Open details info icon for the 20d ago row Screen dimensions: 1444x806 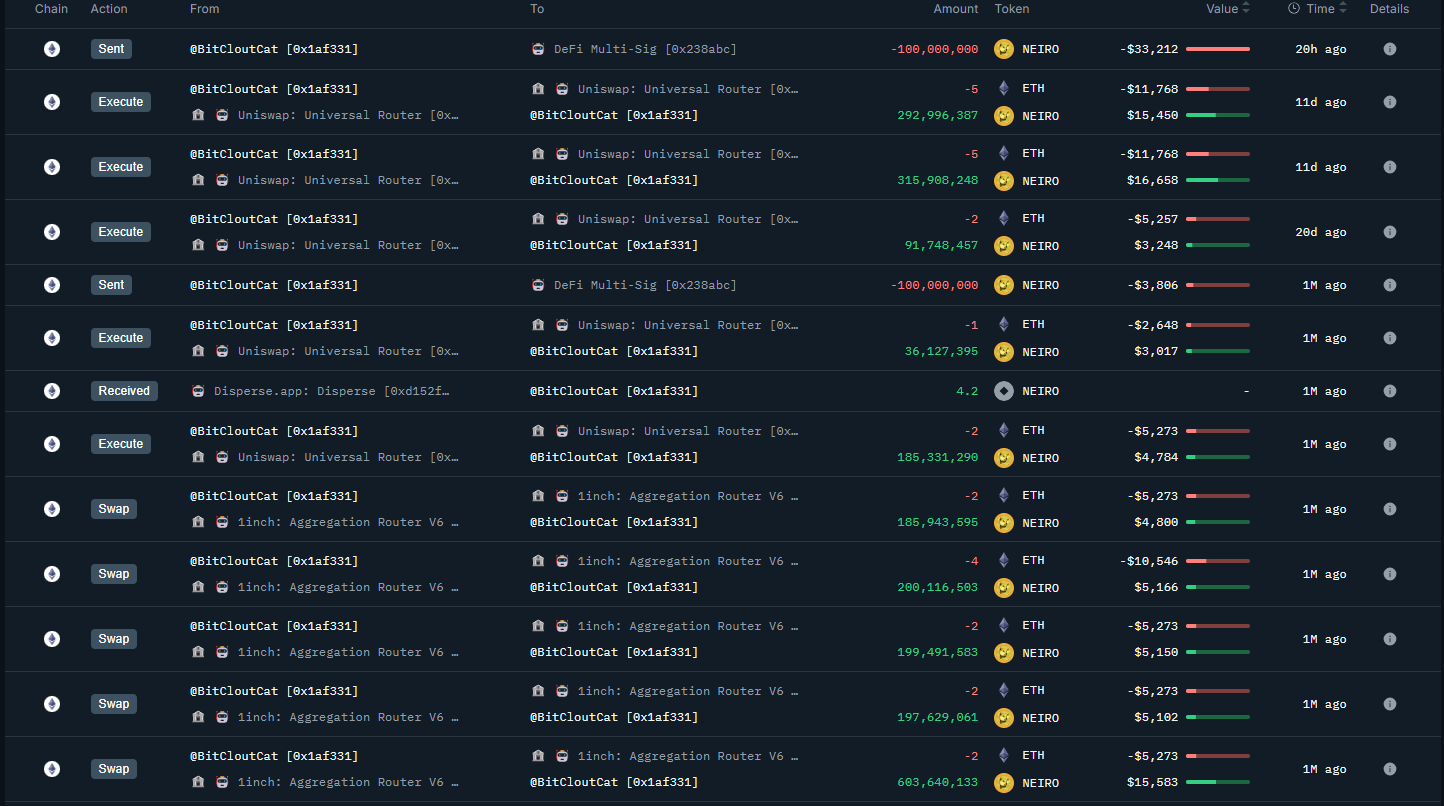(x=1389, y=232)
